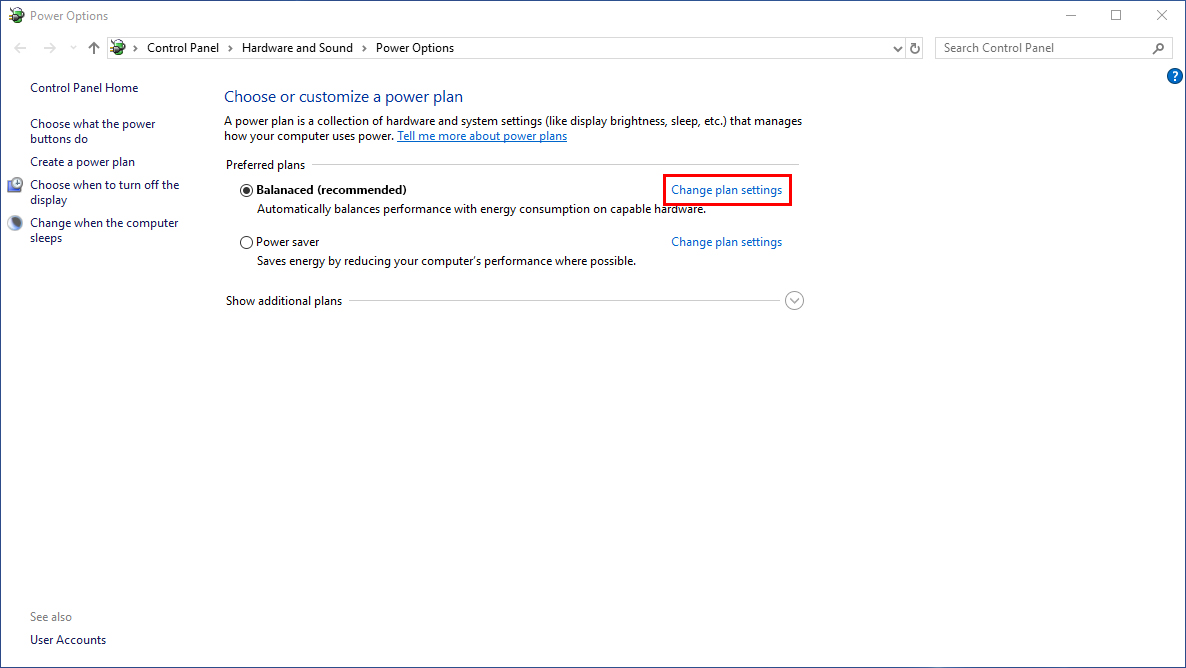The image size is (1186, 668).
Task: Go to Control Panel breadcrumb
Action: click(x=182, y=48)
